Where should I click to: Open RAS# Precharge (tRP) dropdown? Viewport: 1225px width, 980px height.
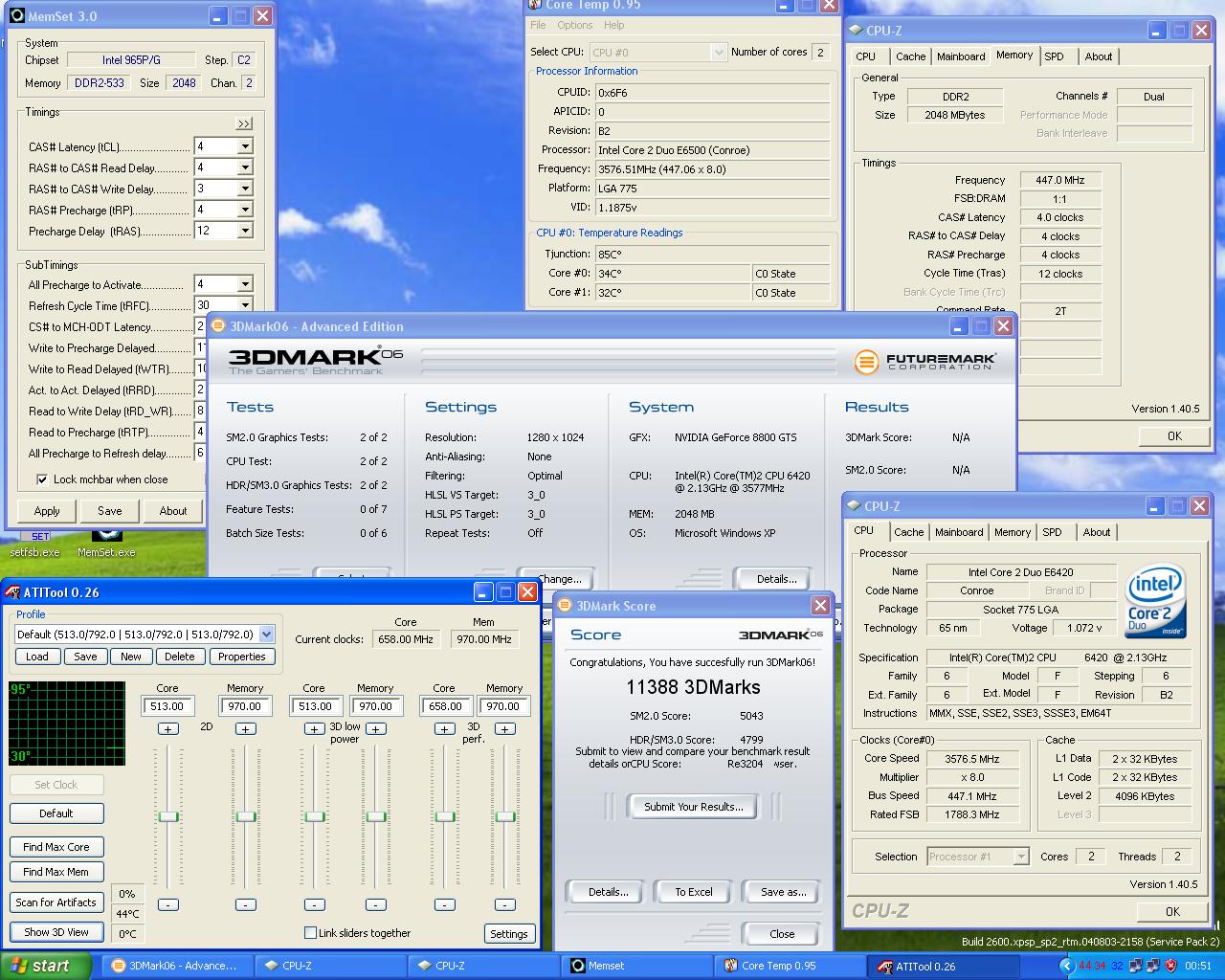245,210
